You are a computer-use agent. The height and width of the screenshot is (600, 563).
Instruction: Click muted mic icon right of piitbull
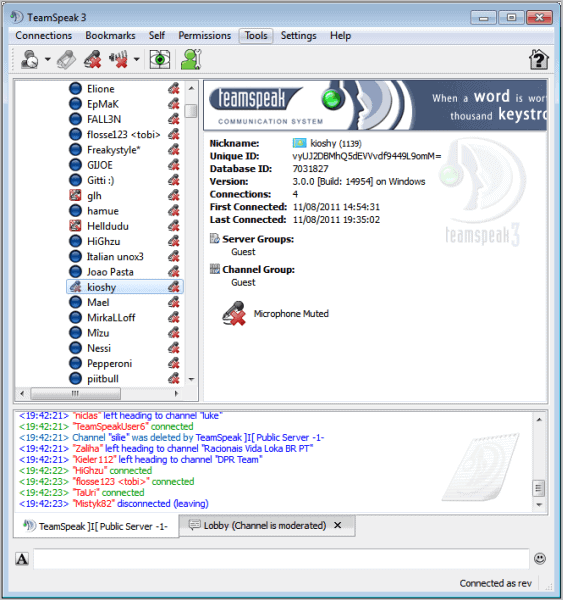174,378
